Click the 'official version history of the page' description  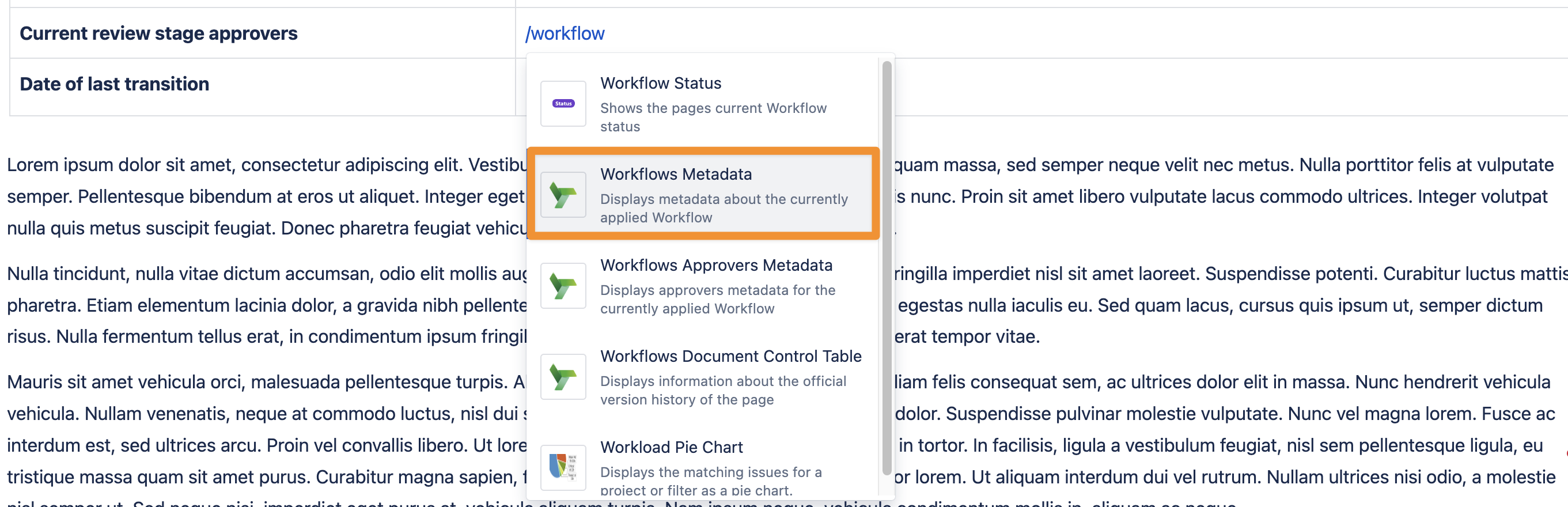722,390
